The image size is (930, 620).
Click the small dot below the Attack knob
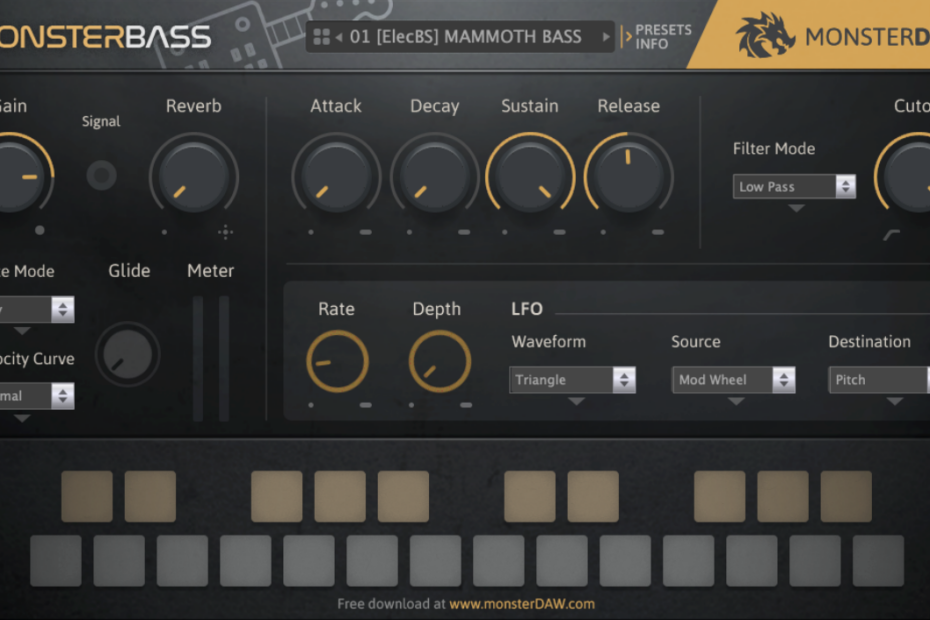tap(311, 232)
